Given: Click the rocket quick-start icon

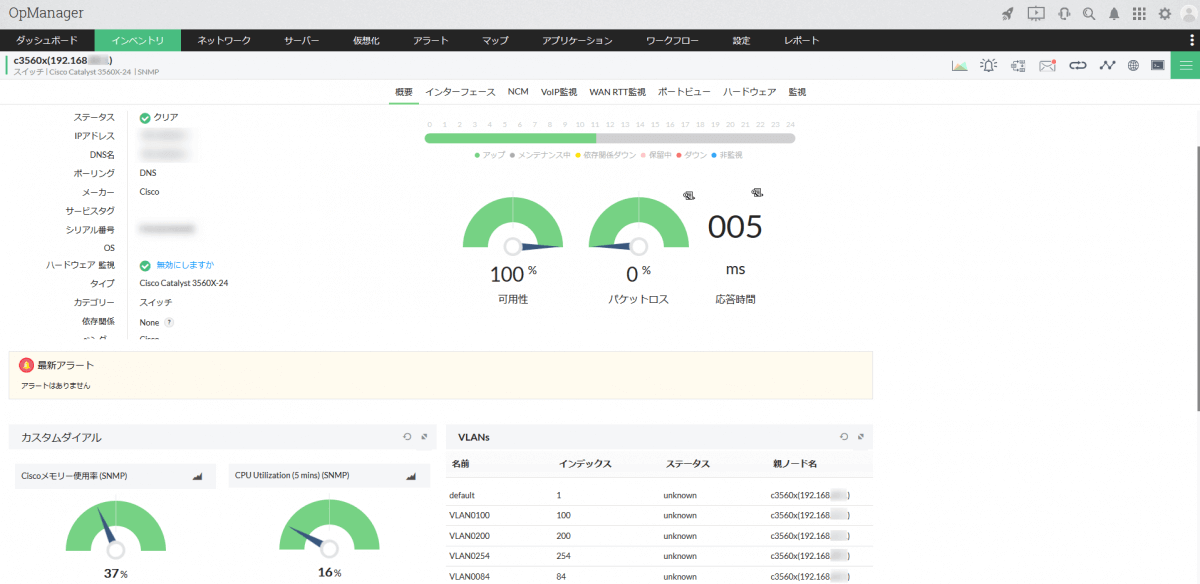Looking at the screenshot, I should [x=1007, y=14].
